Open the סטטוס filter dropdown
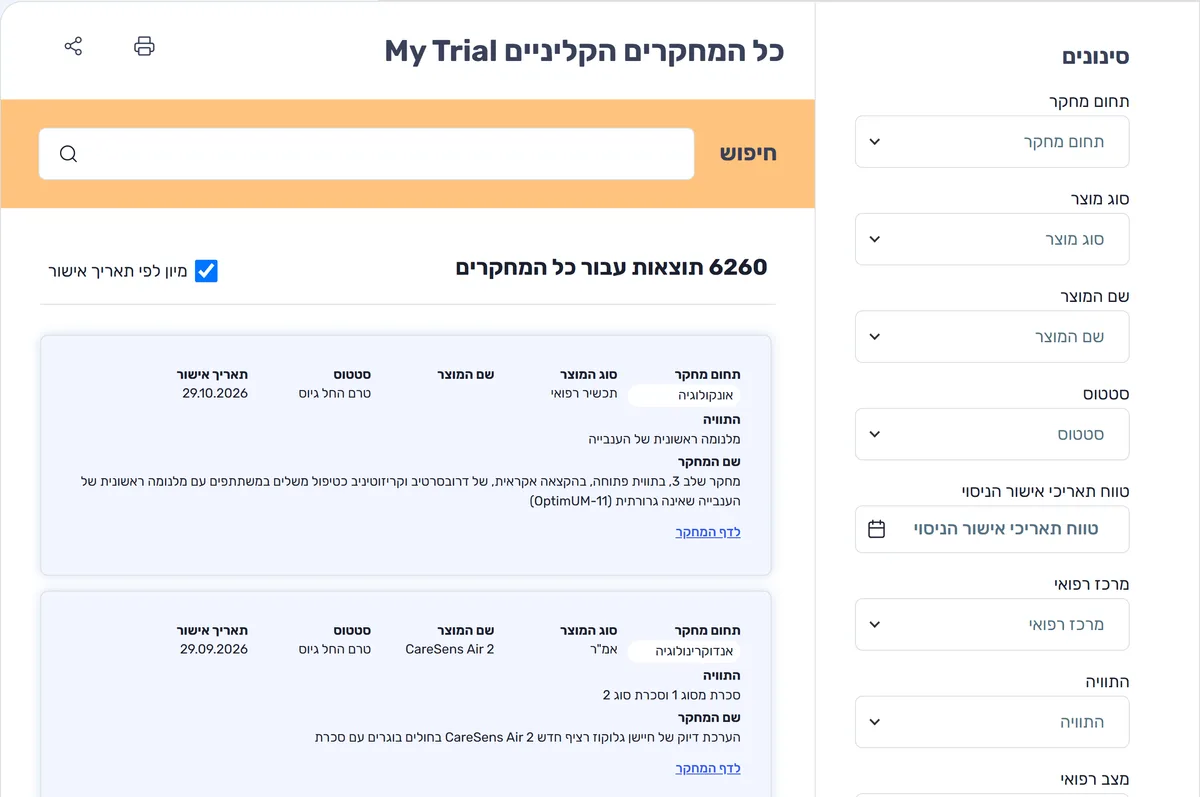This screenshot has height=797, width=1200. tap(992, 434)
